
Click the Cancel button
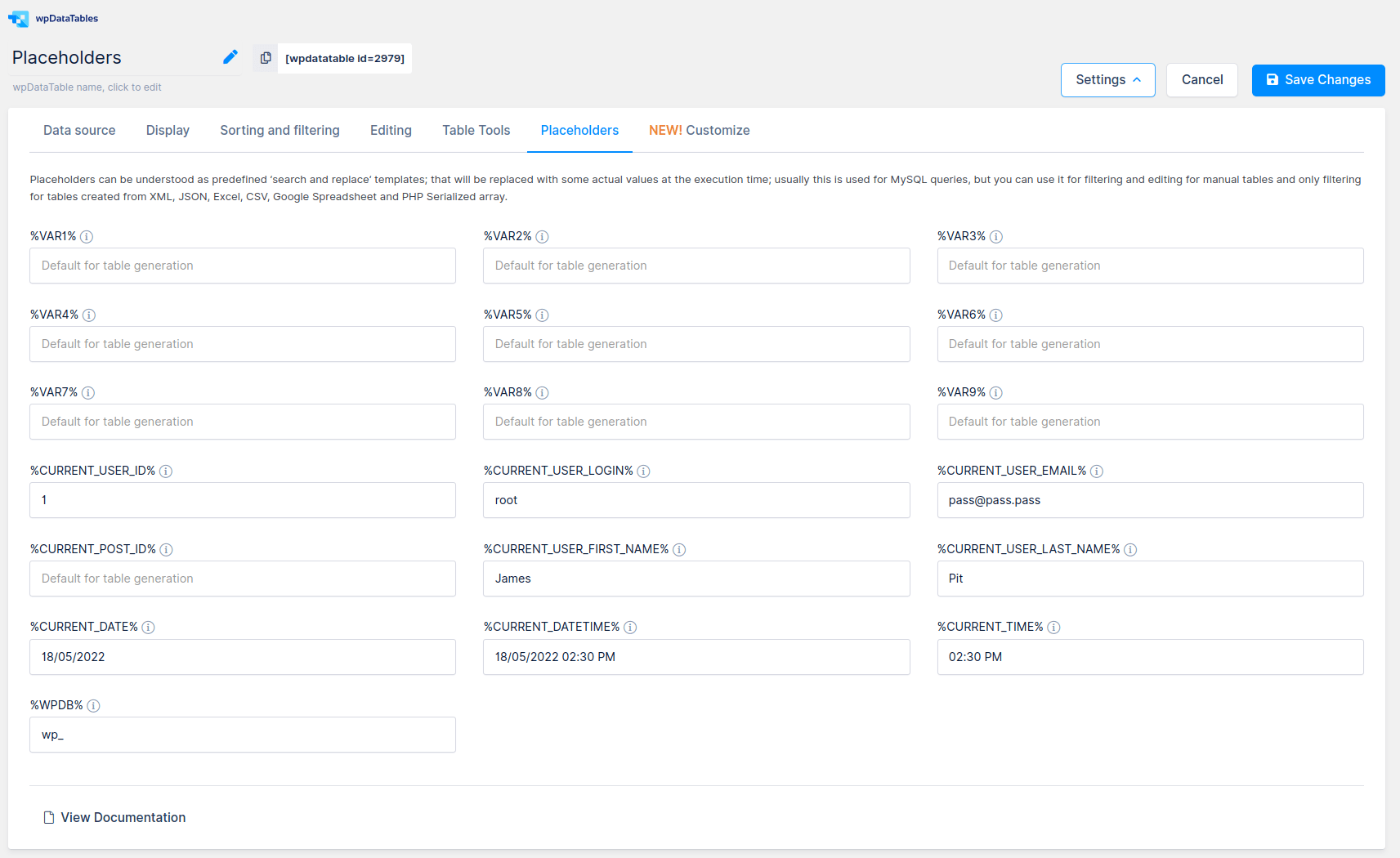tap(1201, 79)
